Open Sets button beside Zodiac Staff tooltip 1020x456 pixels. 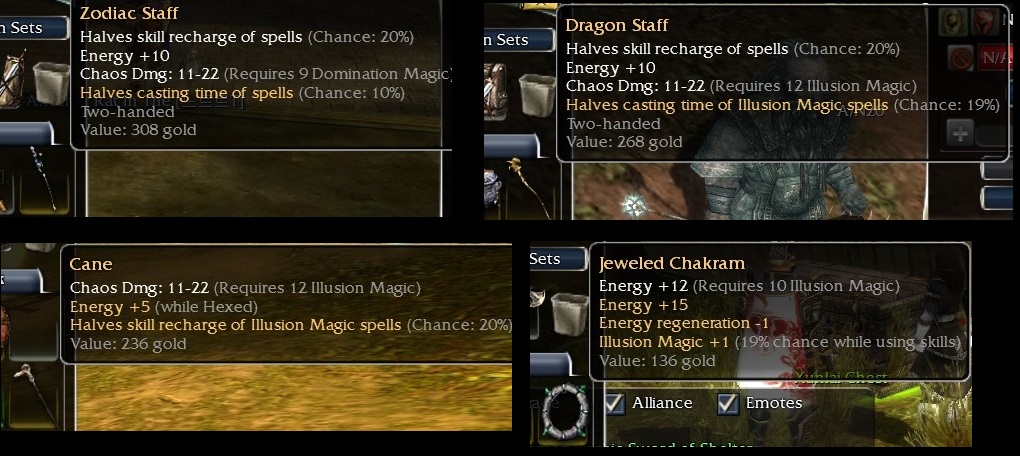[x=34, y=28]
